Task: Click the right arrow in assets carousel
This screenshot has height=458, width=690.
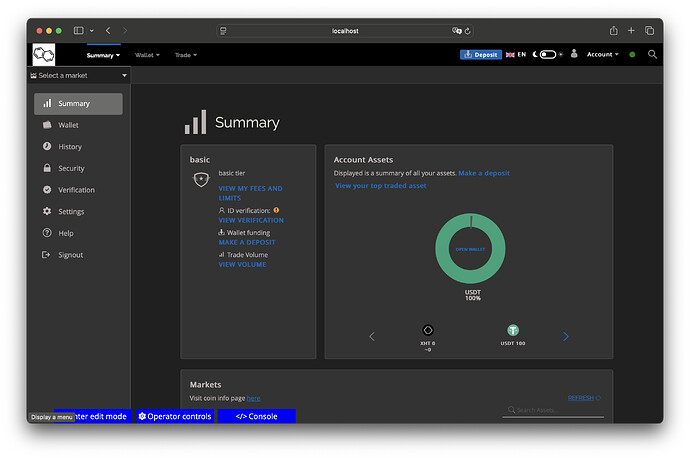Action: (x=566, y=336)
